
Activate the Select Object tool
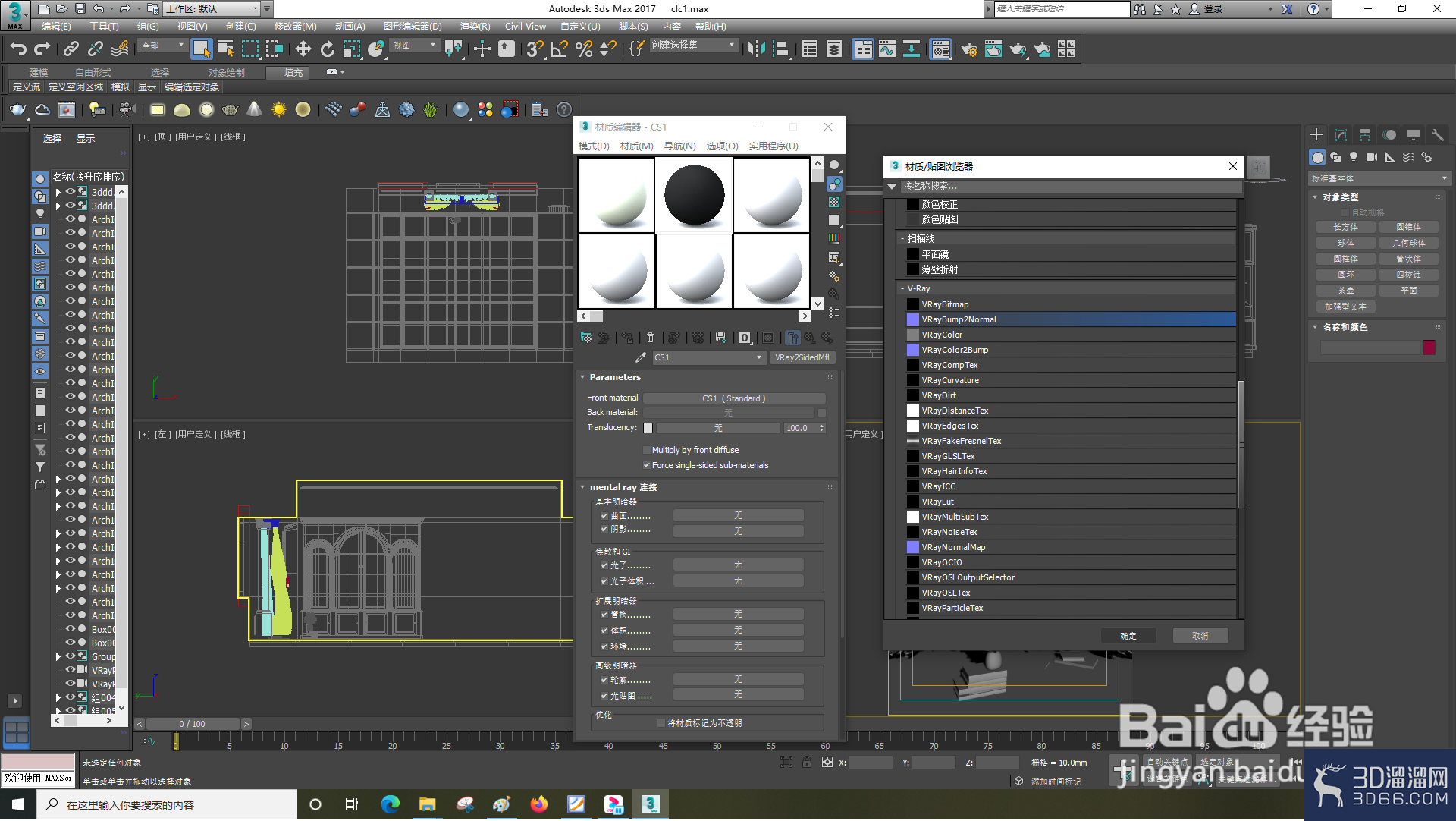tap(201, 49)
